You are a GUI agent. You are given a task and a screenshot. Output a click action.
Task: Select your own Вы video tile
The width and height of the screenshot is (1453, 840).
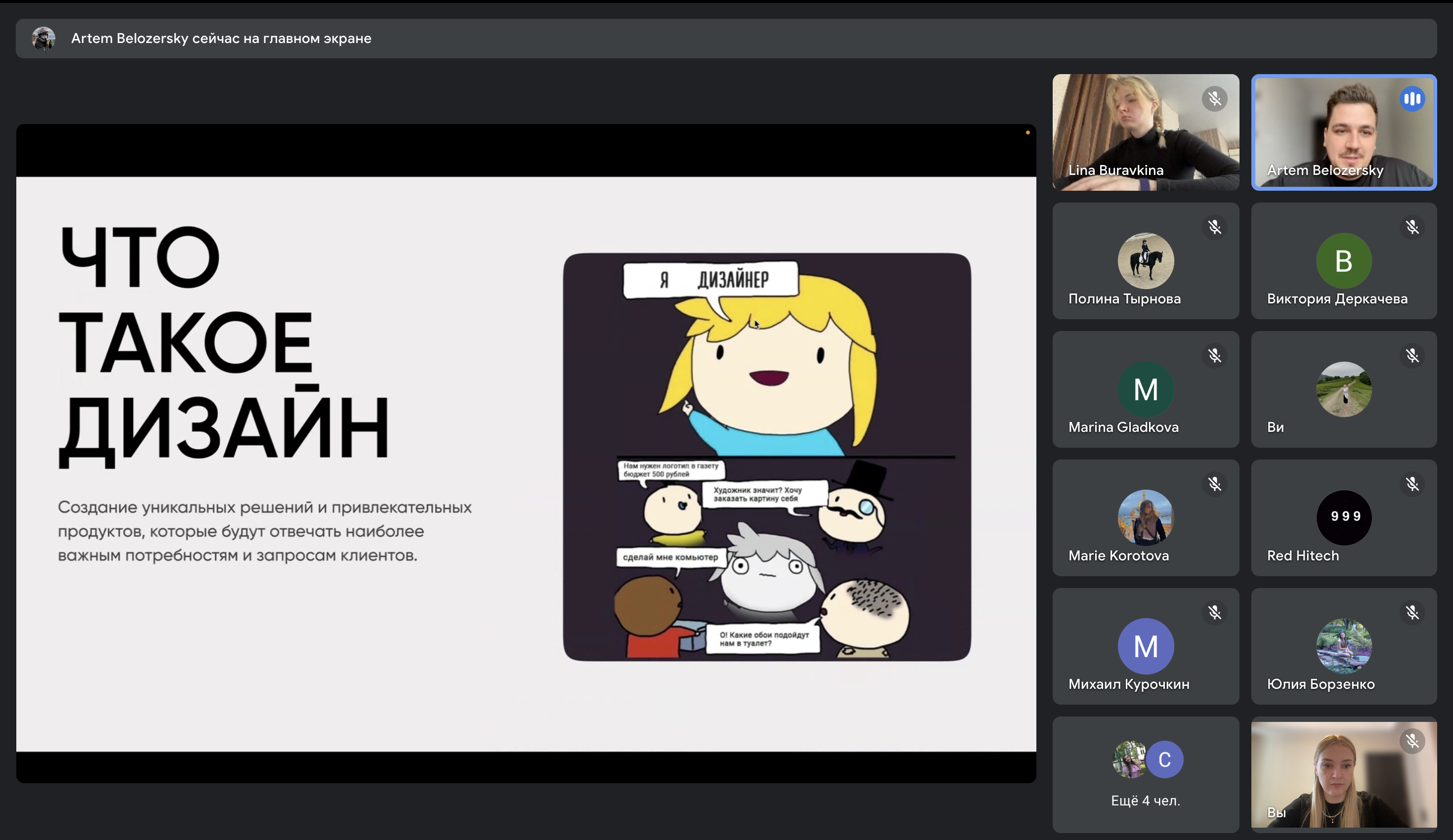[1344, 775]
